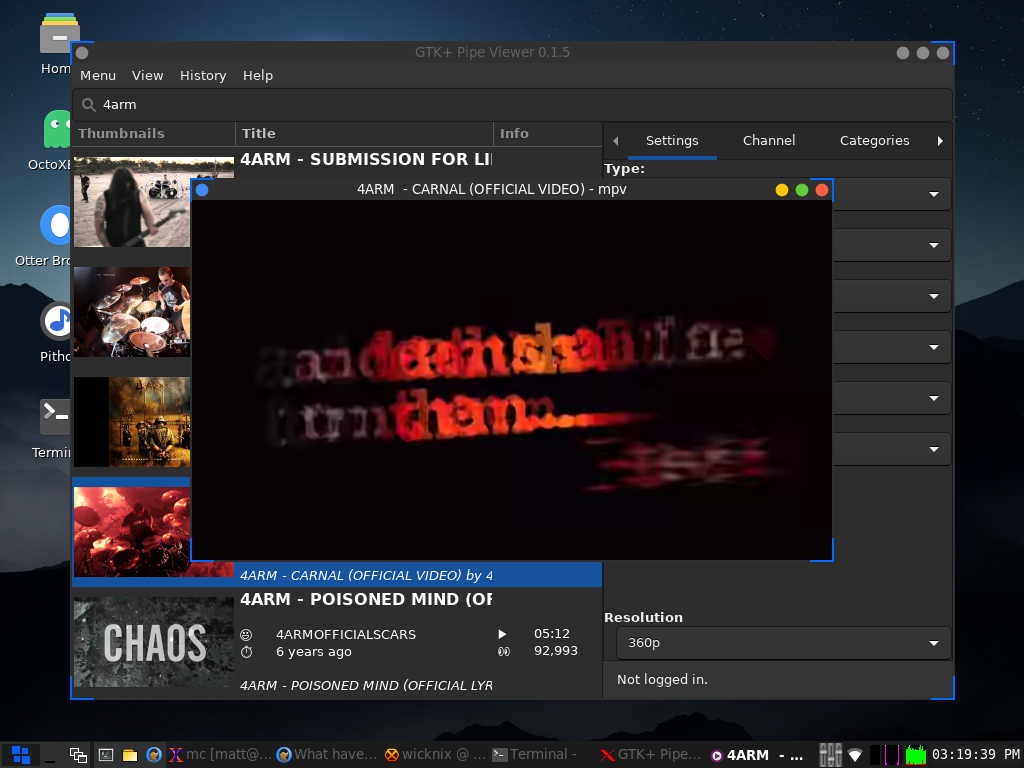Viewport: 1024px width, 768px height.
Task: Click the network Wi-Fi tray icon
Action: 855,755
